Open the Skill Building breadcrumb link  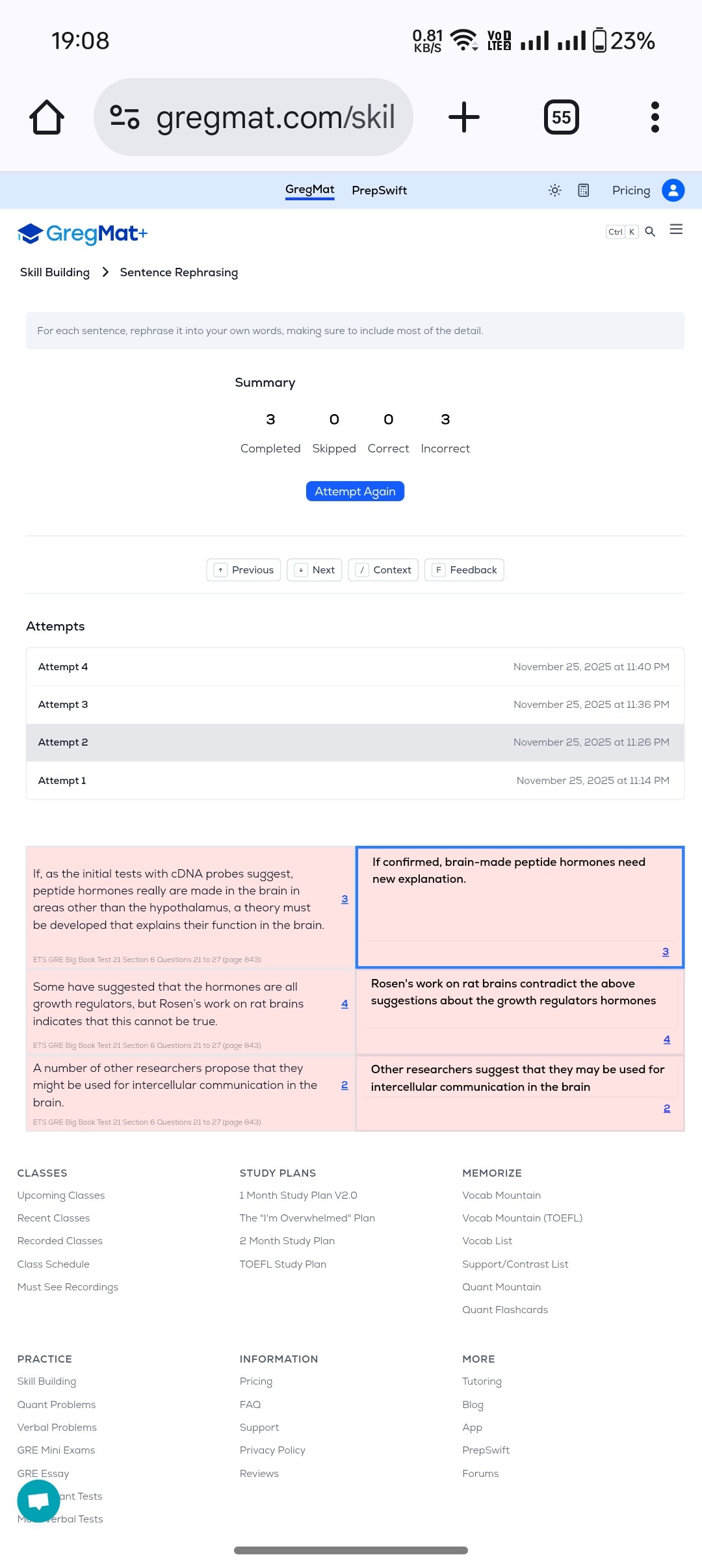pos(55,272)
